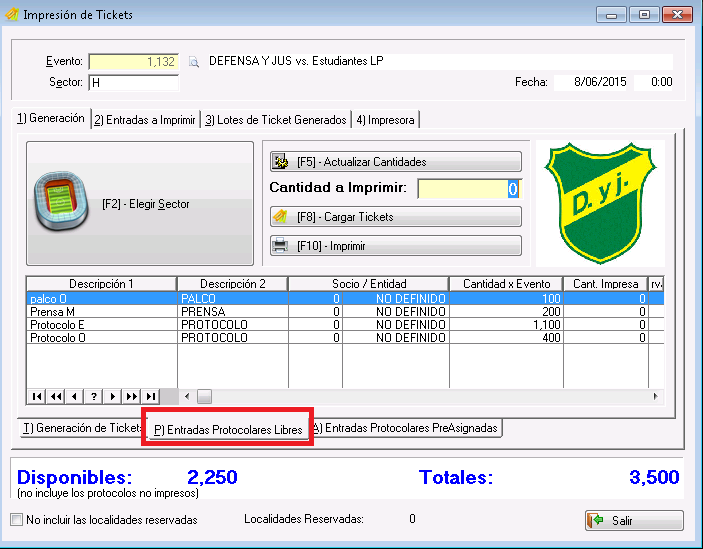Open Entradas Protocolares Libres tab

(x=227, y=429)
